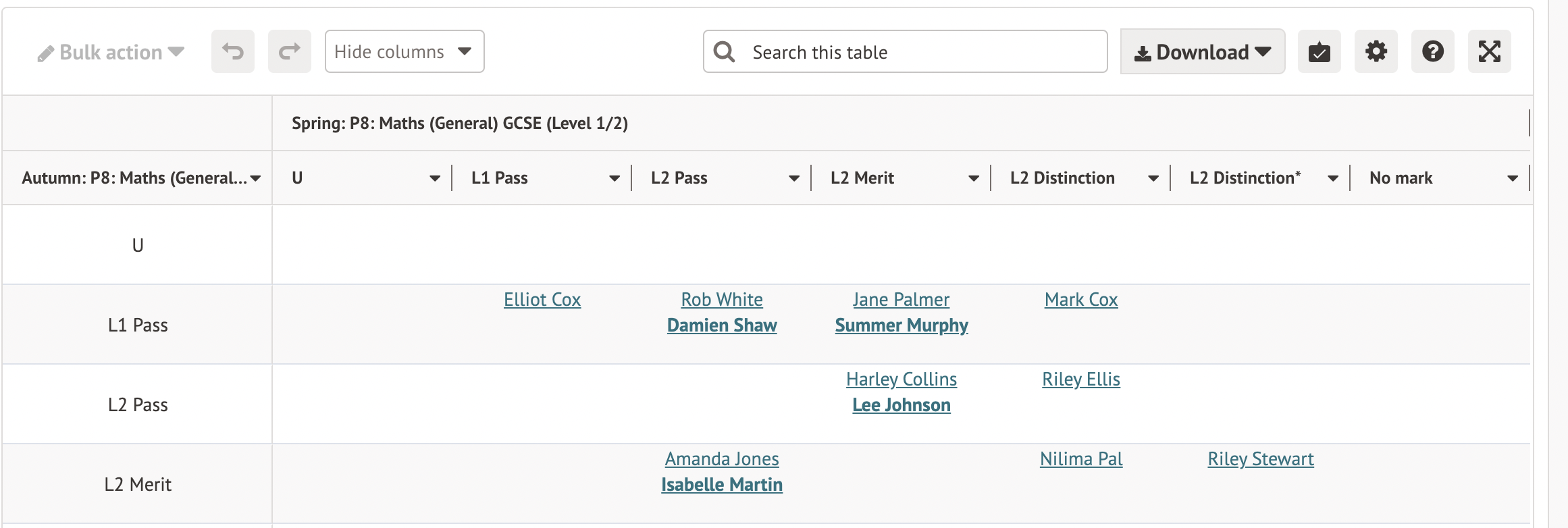Click the help question mark icon
Image resolution: width=1568 pixels, height=528 pixels.
pyautogui.click(x=1432, y=51)
